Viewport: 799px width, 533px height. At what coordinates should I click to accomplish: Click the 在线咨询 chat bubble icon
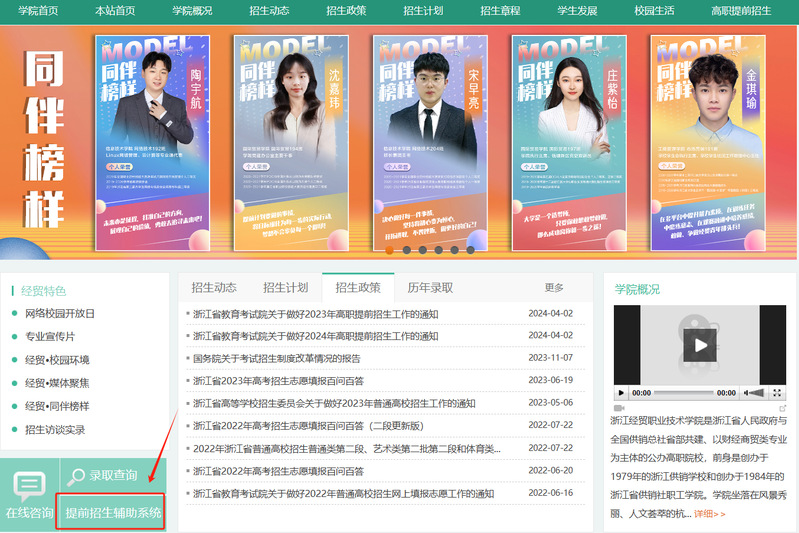click(x=30, y=485)
